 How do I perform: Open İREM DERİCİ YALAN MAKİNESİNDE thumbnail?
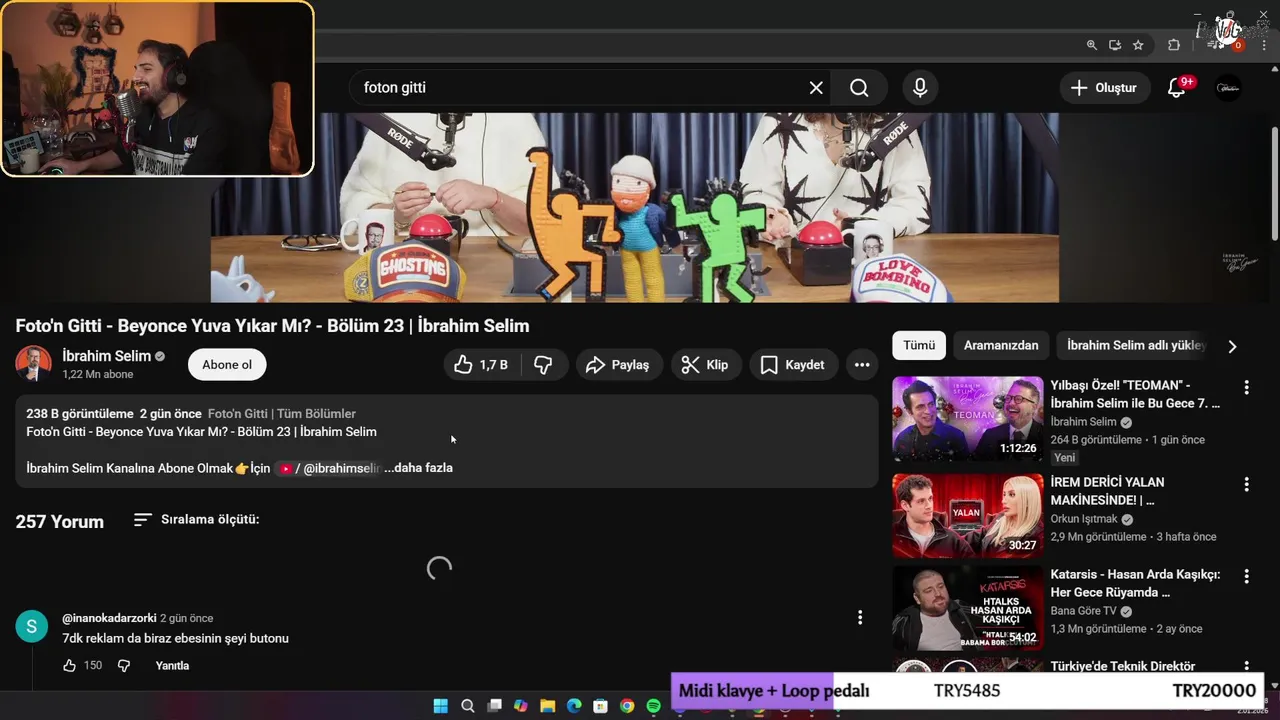pos(968,516)
